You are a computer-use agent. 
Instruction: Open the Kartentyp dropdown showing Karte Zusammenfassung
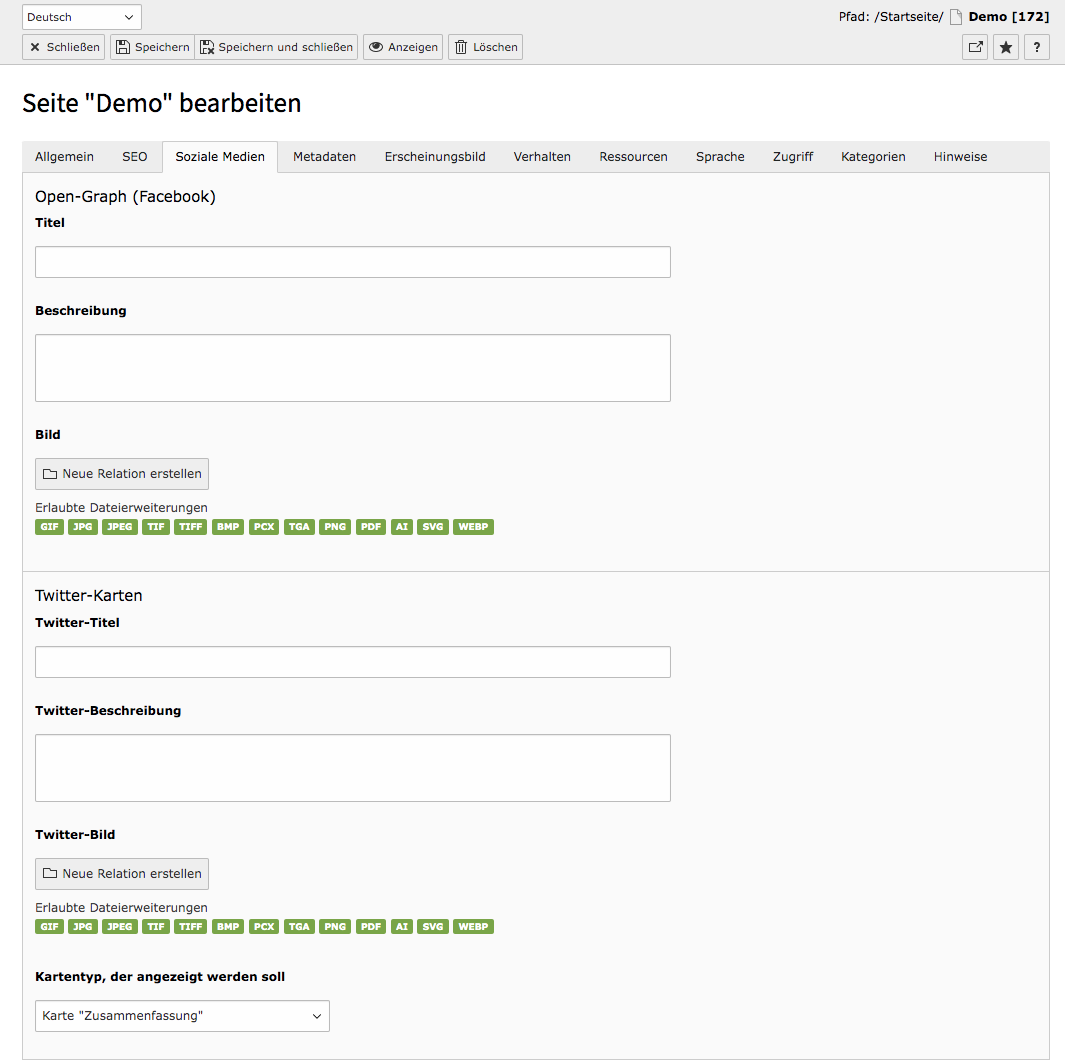pos(182,1015)
